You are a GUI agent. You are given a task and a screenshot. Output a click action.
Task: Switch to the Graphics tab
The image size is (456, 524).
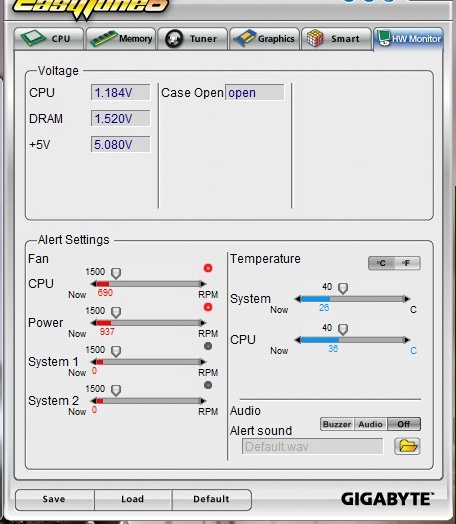pyautogui.click(x=264, y=39)
